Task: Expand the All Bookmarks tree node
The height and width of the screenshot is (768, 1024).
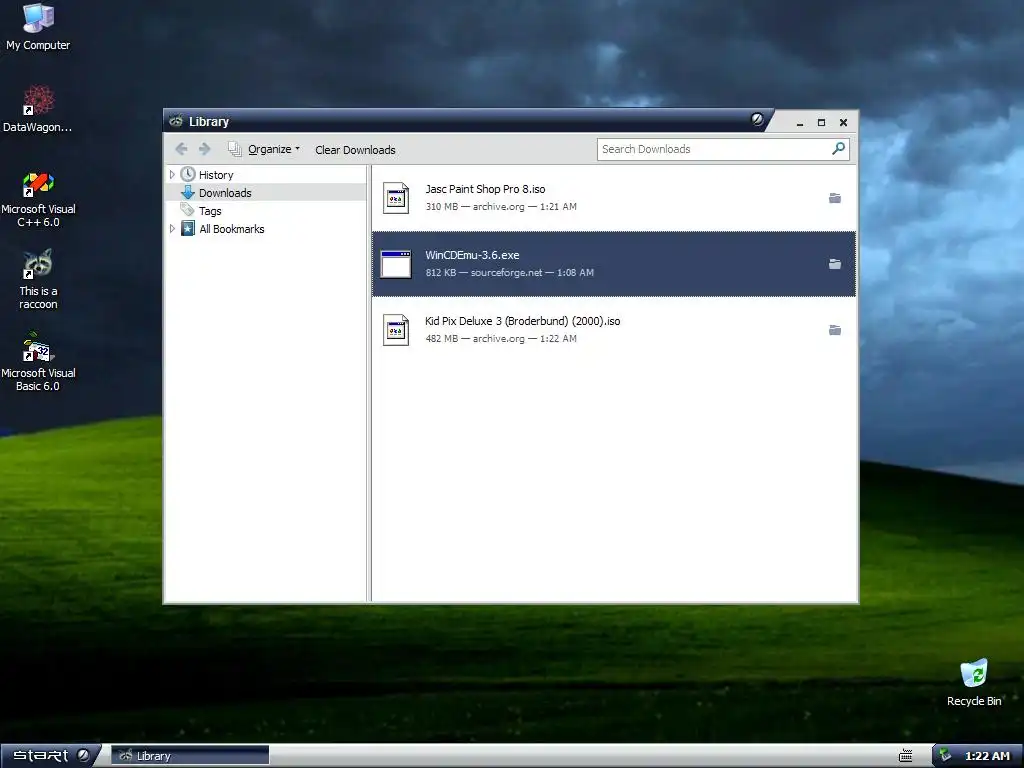Action: click(x=172, y=229)
